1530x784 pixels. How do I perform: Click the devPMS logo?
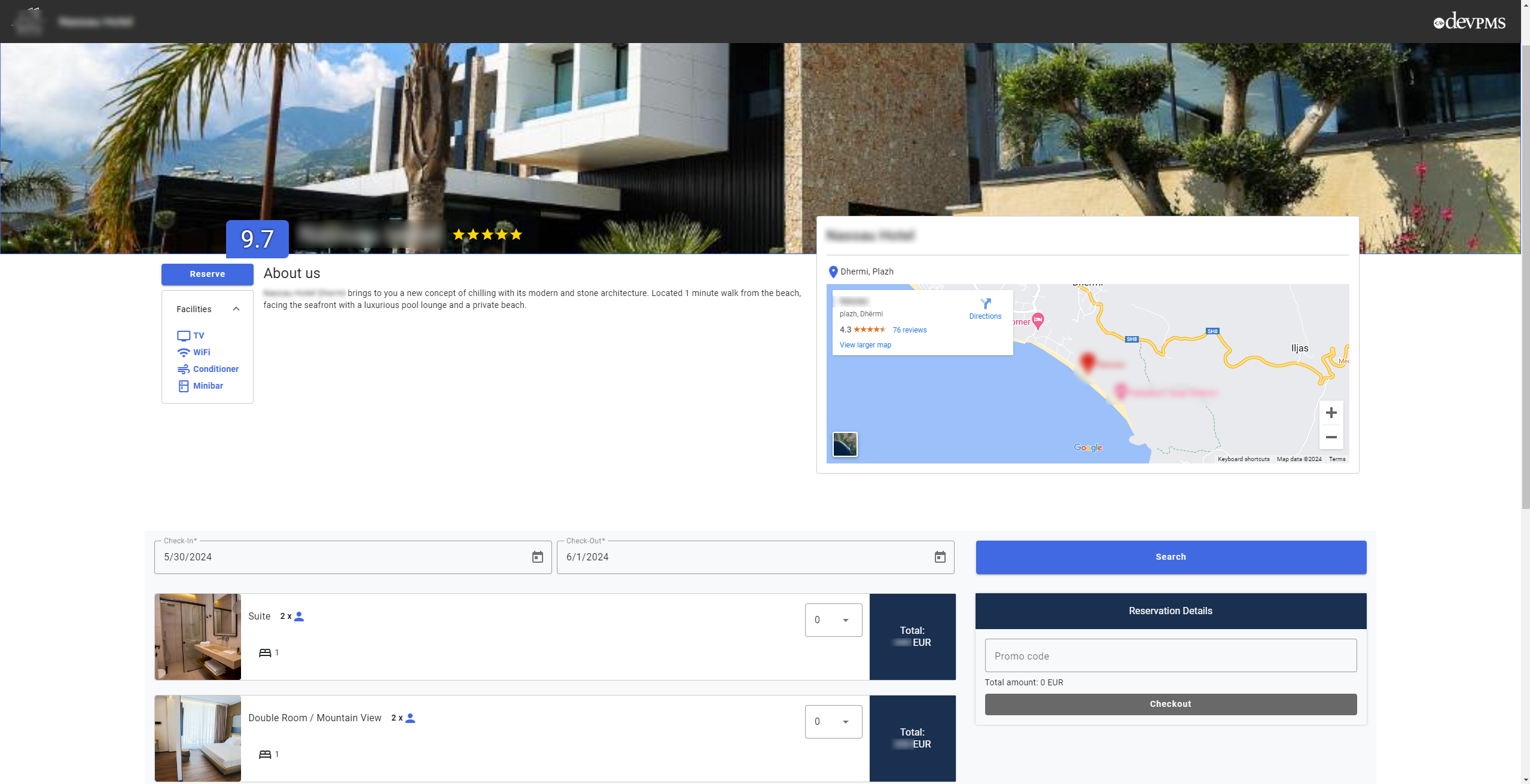[x=1469, y=22]
